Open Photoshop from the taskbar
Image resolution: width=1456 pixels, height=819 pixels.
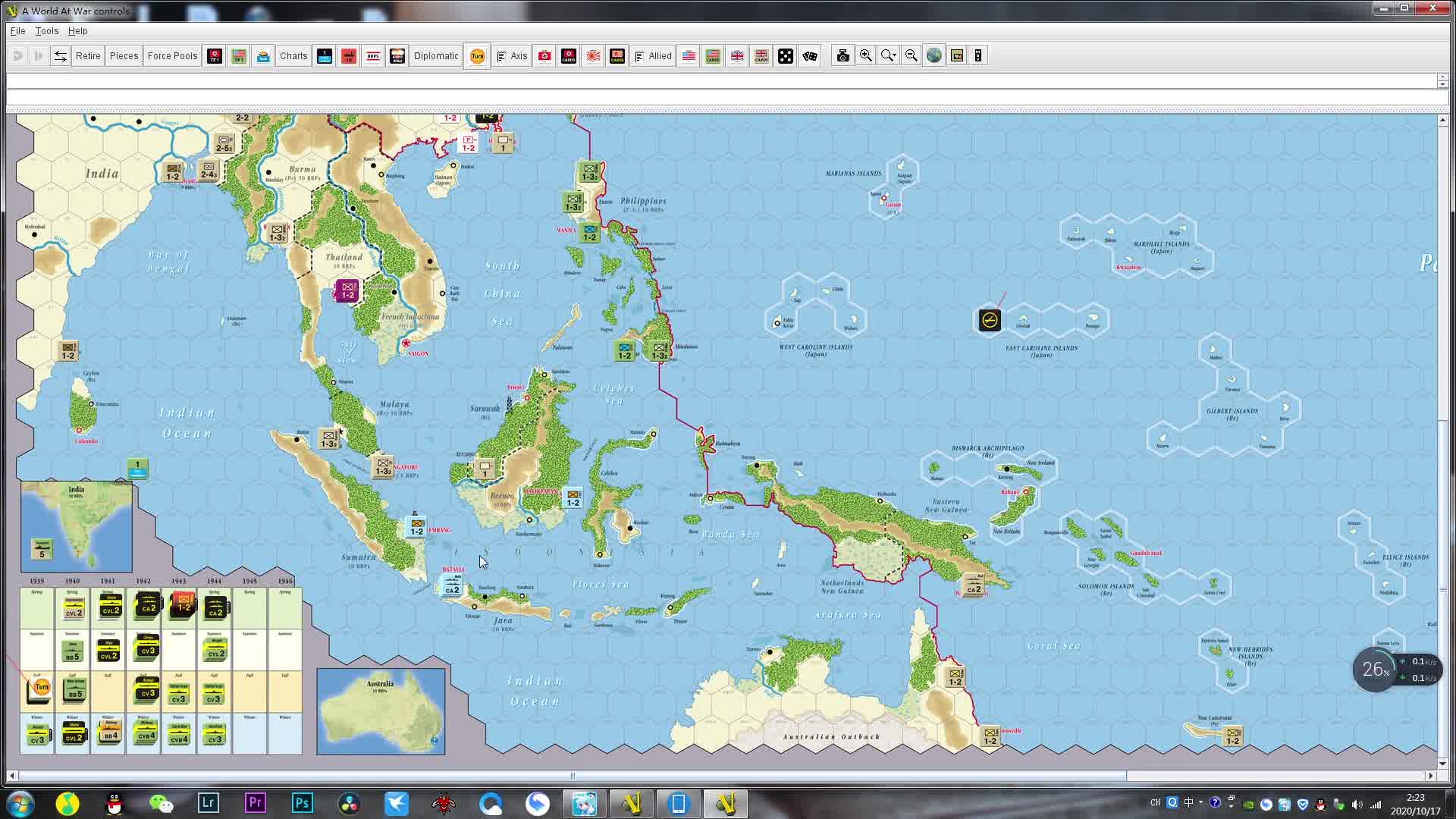coord(302,803)
